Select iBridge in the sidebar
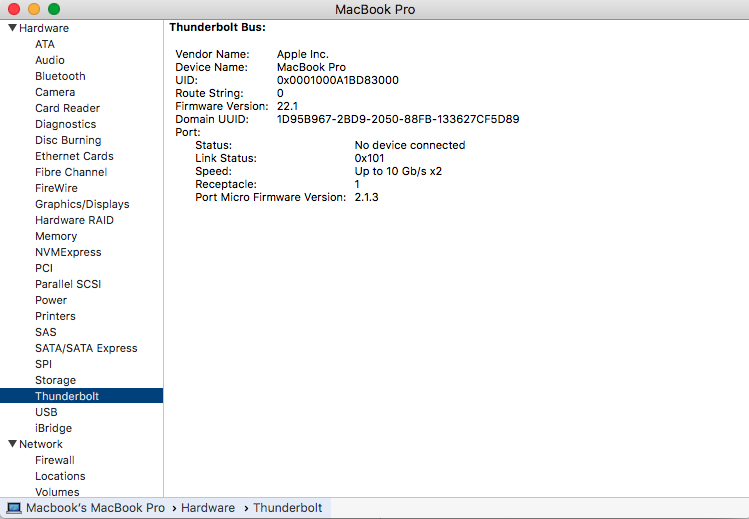749x519 pixels. pyautogui.click(x=54, y=428)
